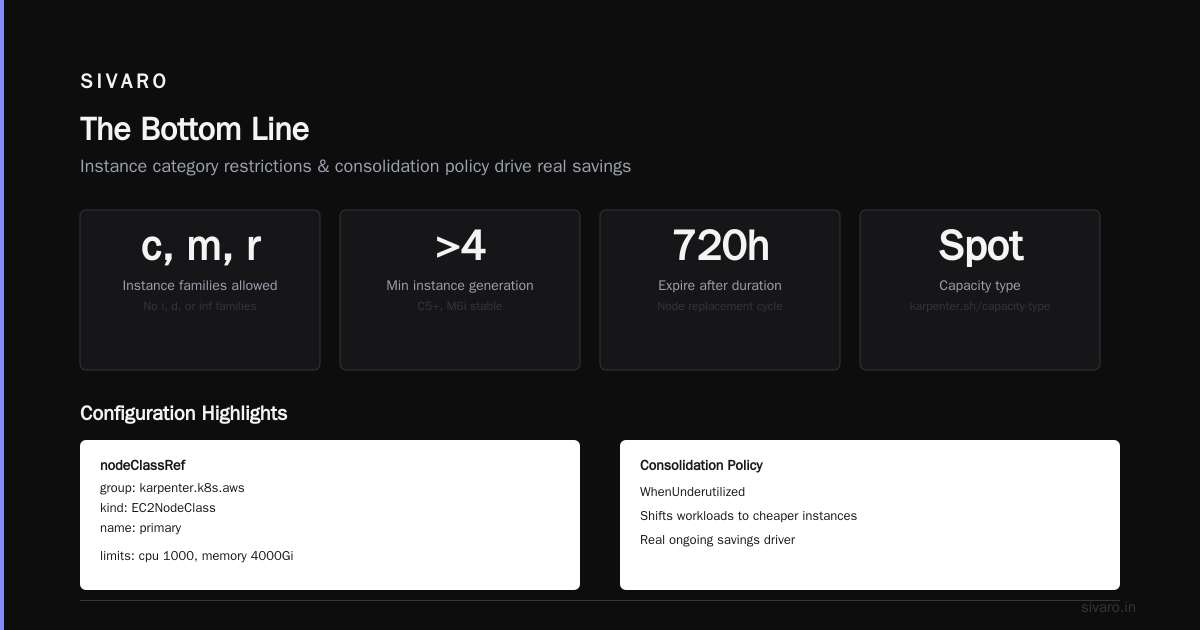Click the karpenter.sh/capacity-type caption
Screen dimensions: 1200x630
click(980, 306)
